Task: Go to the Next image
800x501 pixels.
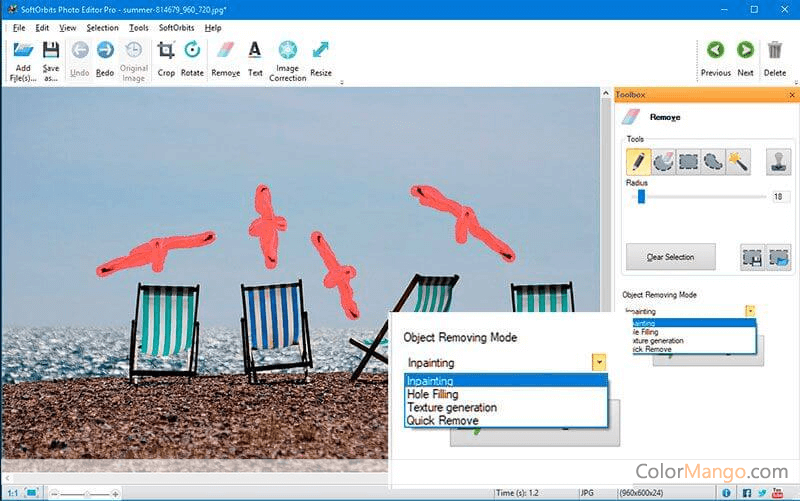Action: click(745, 56)
